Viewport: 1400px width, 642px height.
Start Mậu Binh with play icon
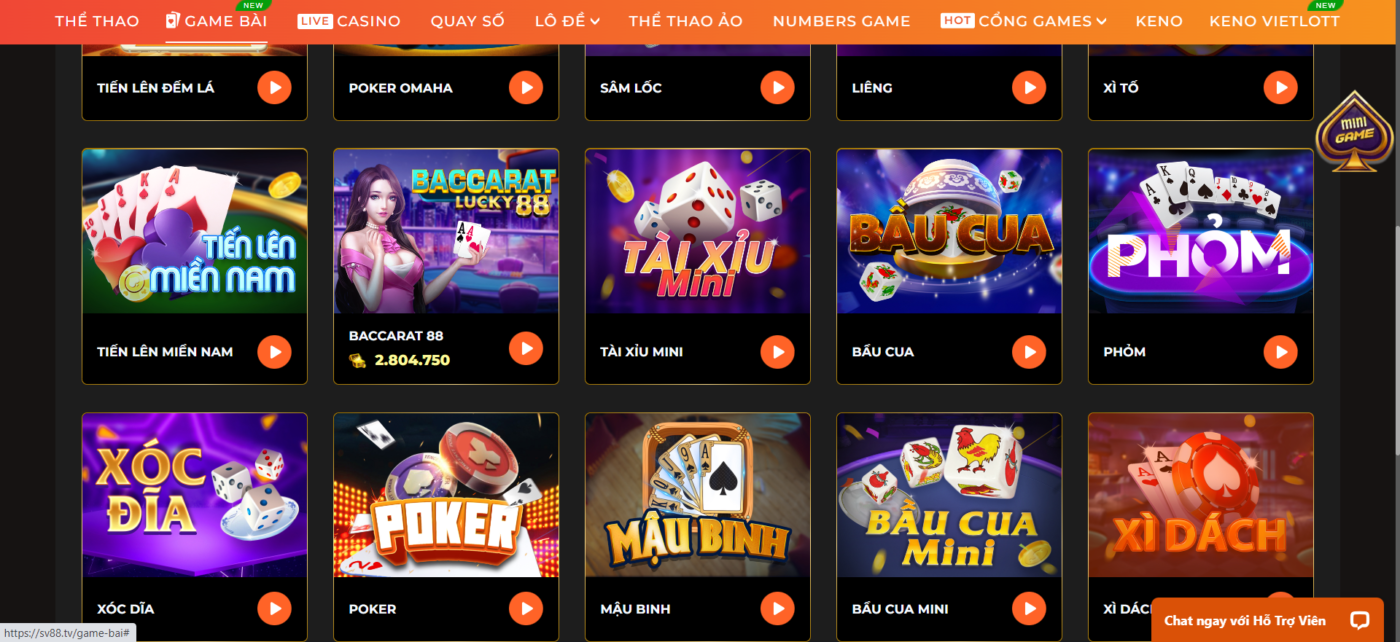pos(777,608)
